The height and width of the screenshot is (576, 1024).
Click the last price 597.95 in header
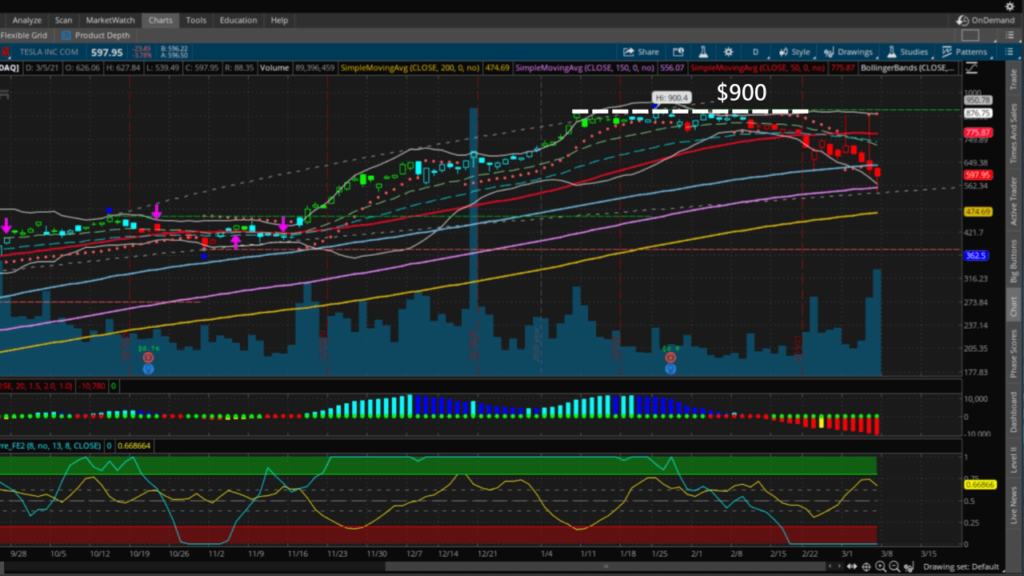(x=107, y=52)
